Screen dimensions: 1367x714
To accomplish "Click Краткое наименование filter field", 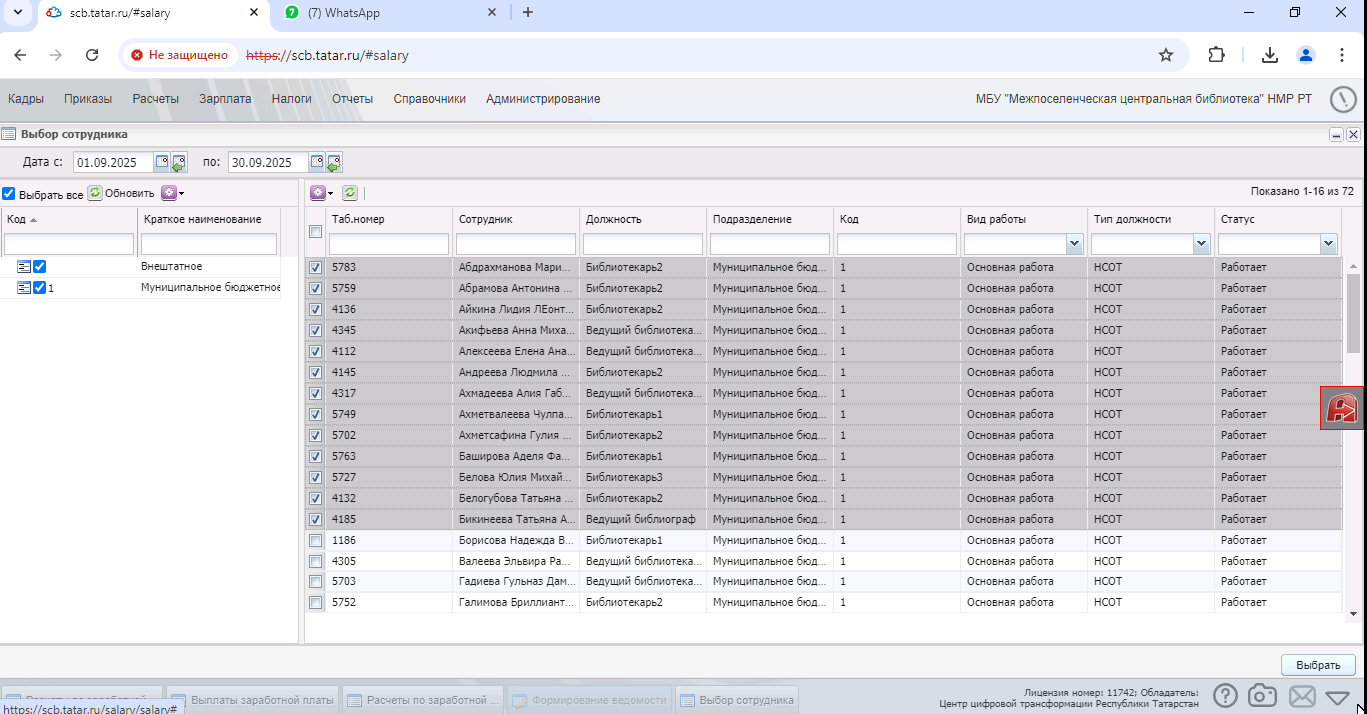I will (209, 244).
